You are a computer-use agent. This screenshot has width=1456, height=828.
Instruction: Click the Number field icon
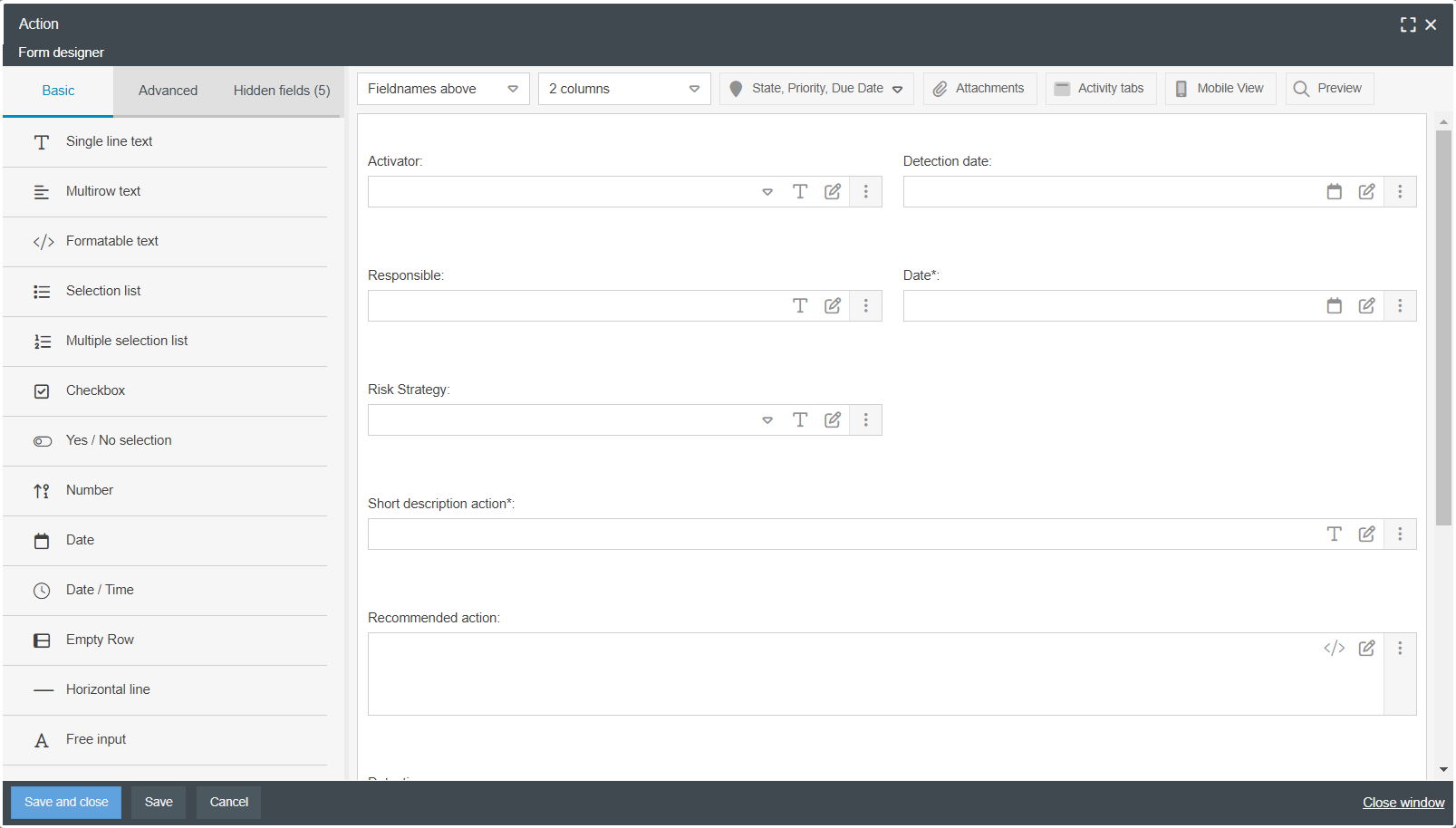coord(42,491)
